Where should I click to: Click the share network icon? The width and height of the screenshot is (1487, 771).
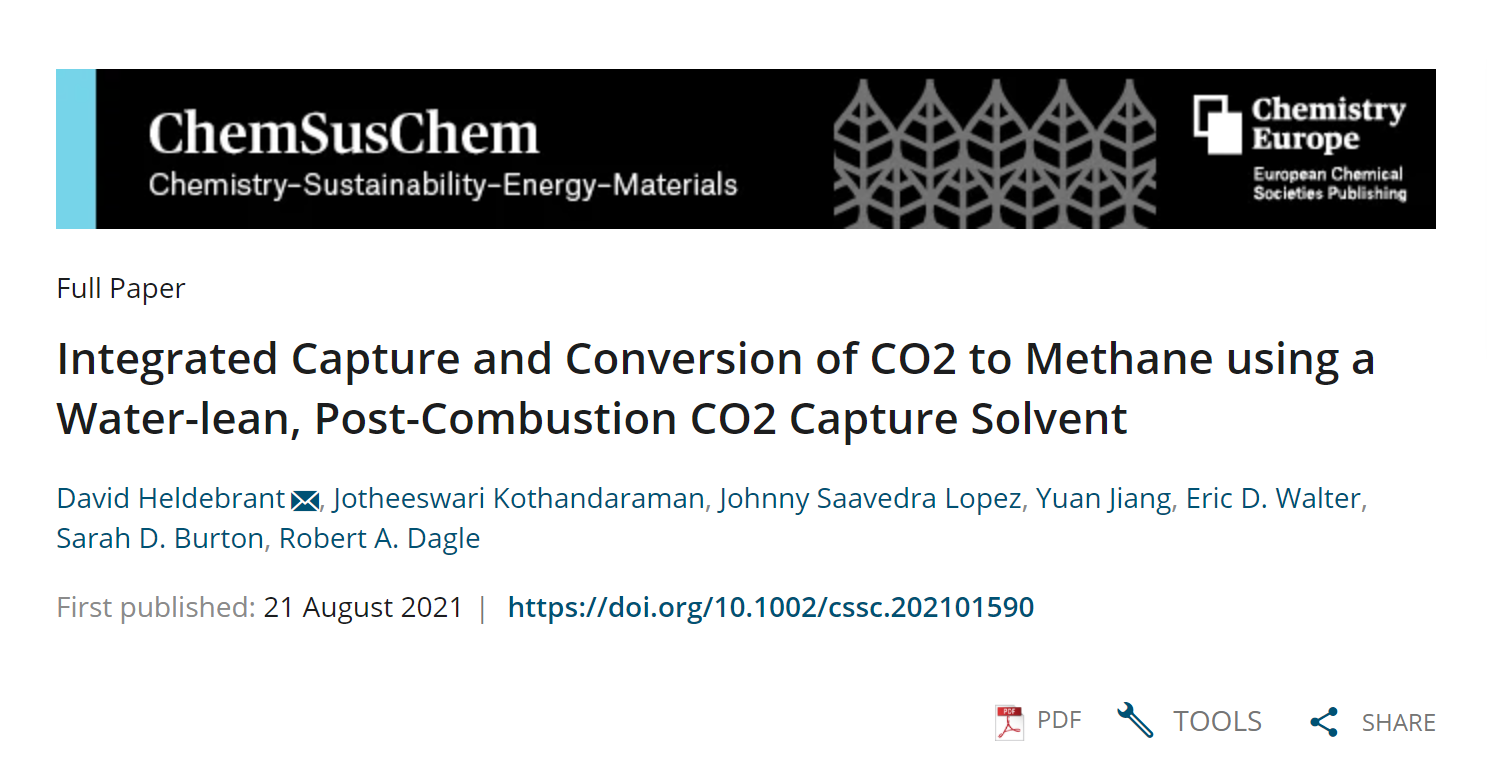[x=1324, y=722]
